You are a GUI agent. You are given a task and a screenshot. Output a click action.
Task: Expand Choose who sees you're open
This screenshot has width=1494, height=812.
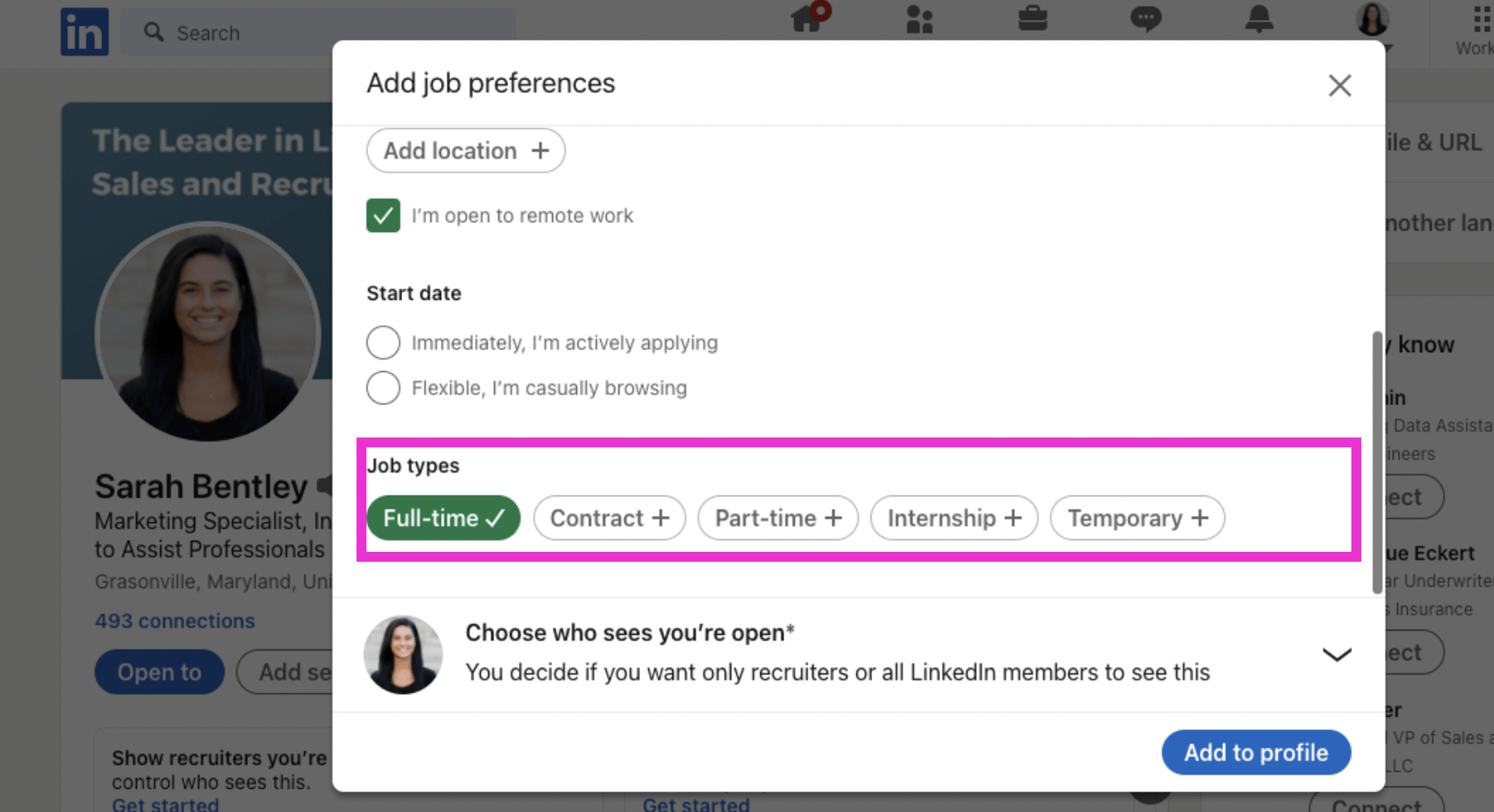point(1336,655)
